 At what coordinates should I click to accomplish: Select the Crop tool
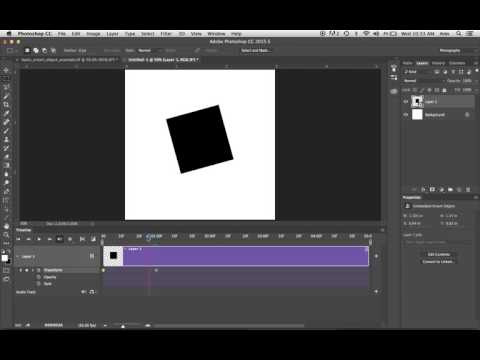click(6, 105)
